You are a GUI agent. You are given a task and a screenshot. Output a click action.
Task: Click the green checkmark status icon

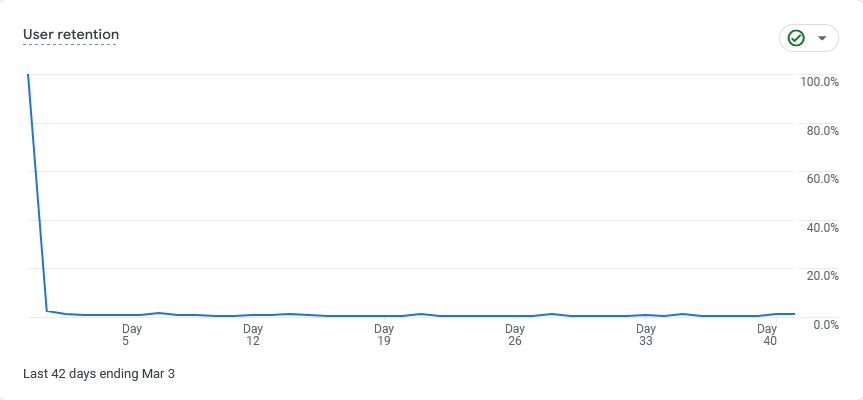[x=796, y=38]
